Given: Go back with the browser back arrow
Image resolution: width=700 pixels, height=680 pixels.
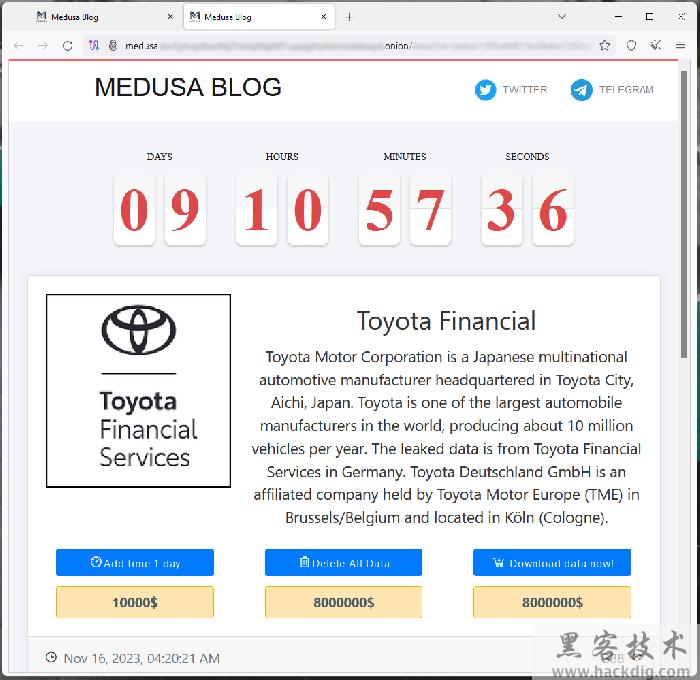Looking at the screenshot, I should (19, 46).
